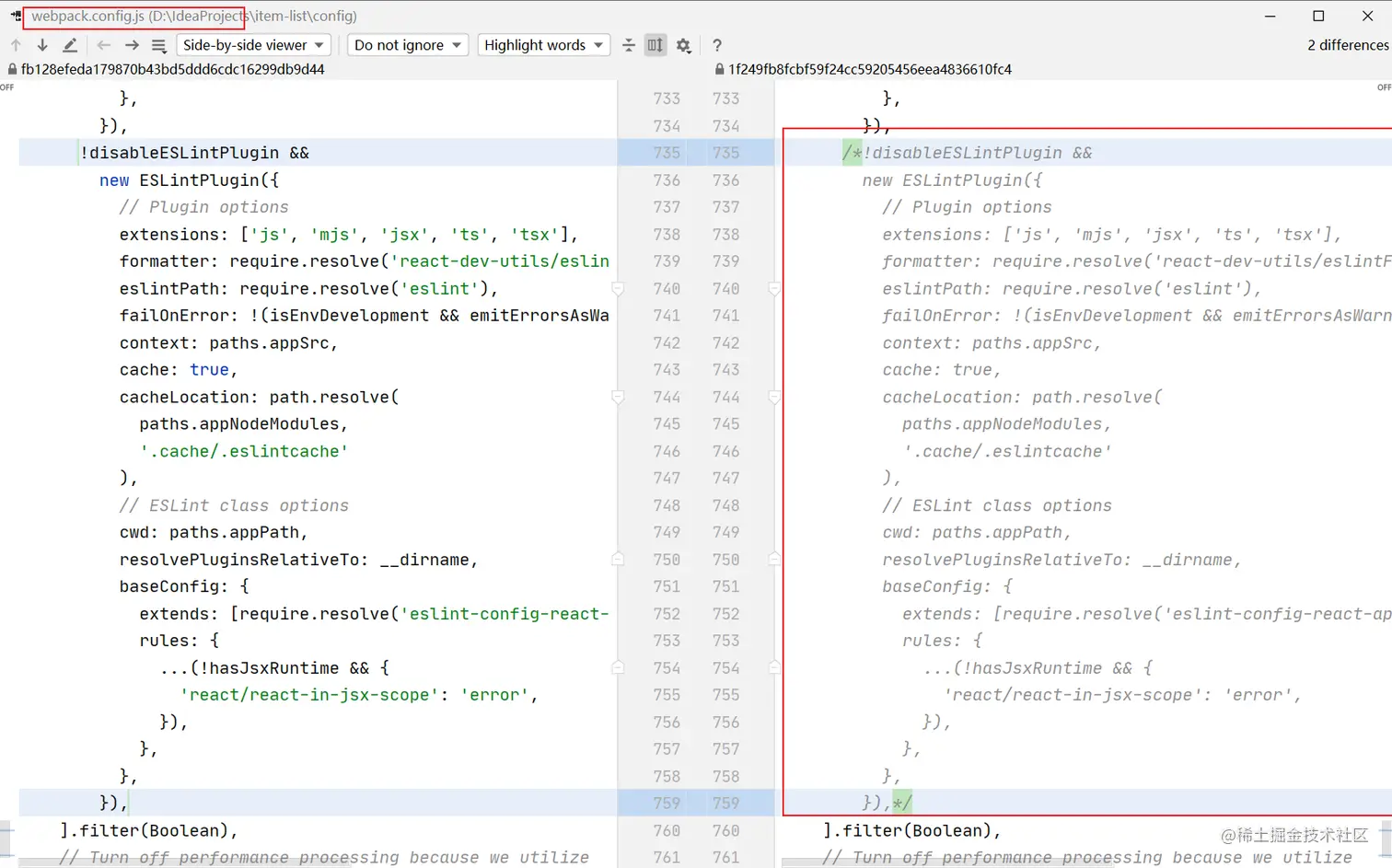Toggle right pane fold marker at line 744
This screenshot has width=1392, height=868.
coord(774,398)
